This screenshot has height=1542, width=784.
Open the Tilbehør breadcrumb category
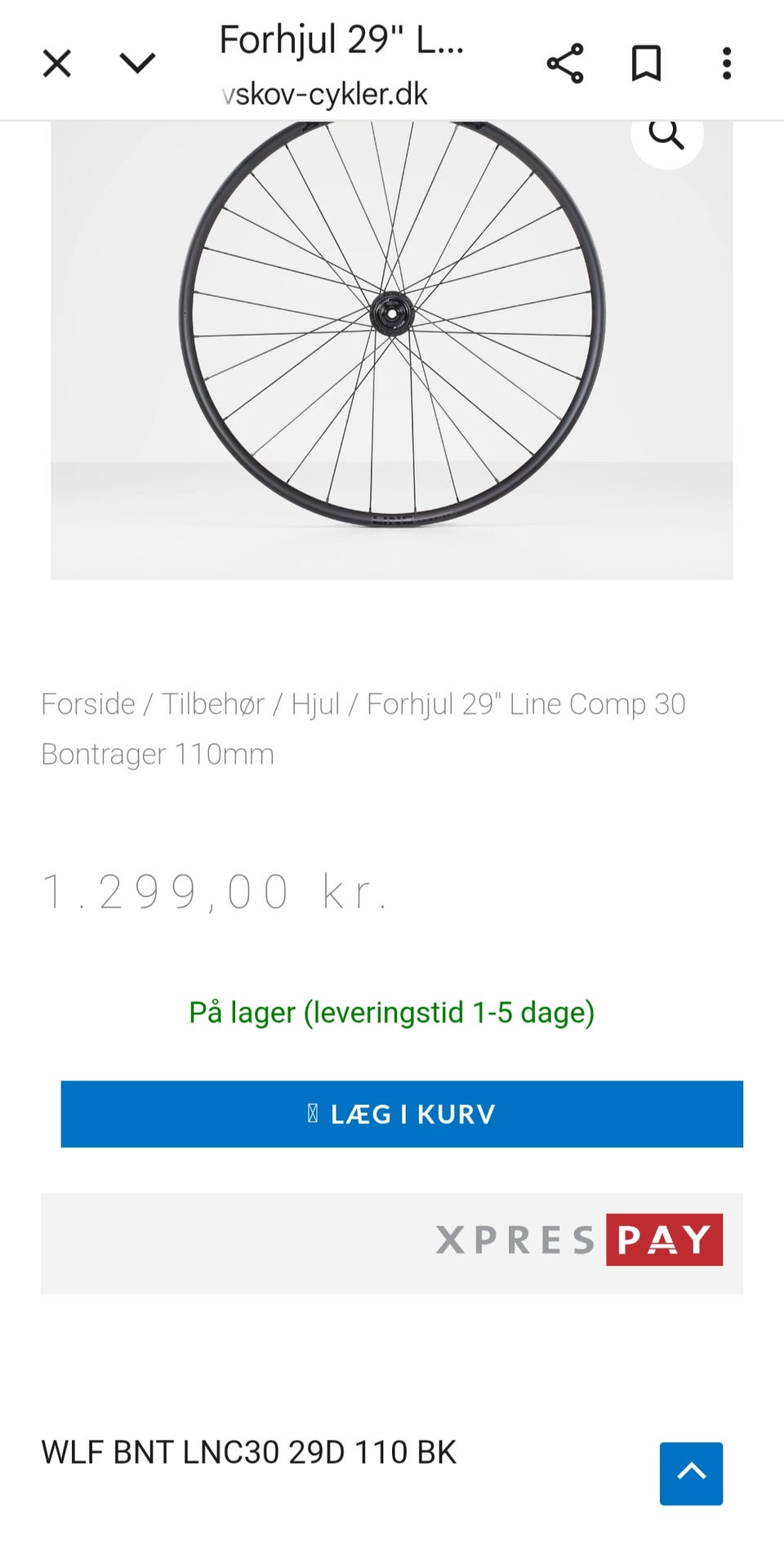coord(212,704)
